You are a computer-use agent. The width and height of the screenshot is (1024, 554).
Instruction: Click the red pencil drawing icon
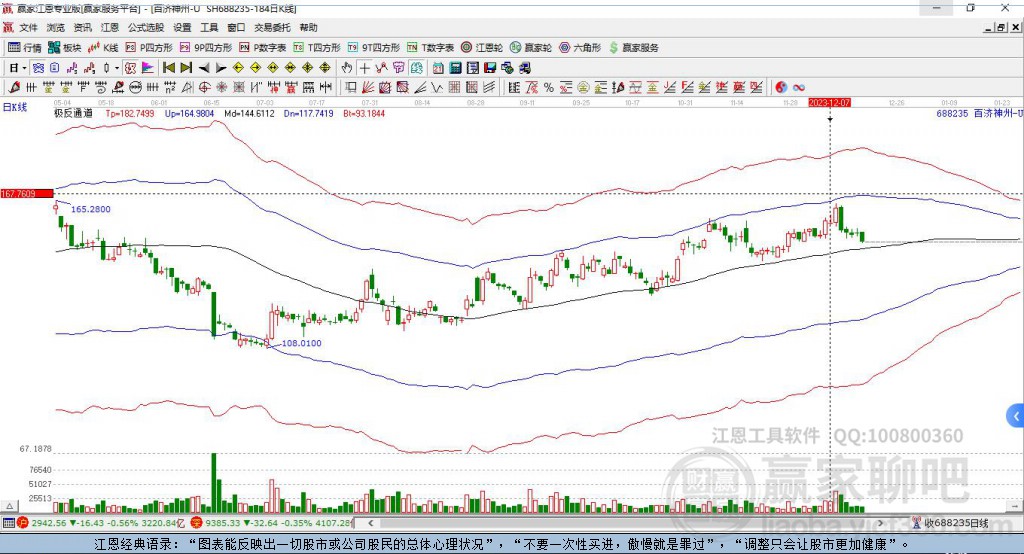coord(14,87)
